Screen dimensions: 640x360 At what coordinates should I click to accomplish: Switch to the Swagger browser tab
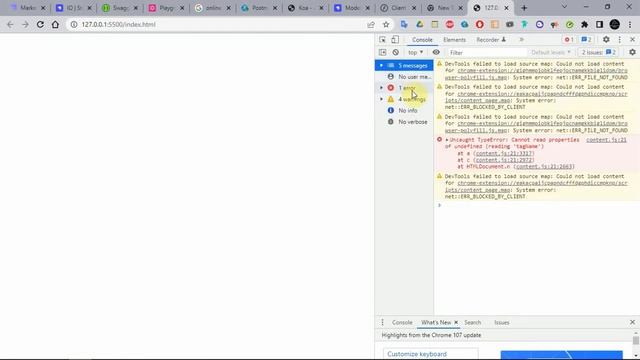click(x=120, y=8)
